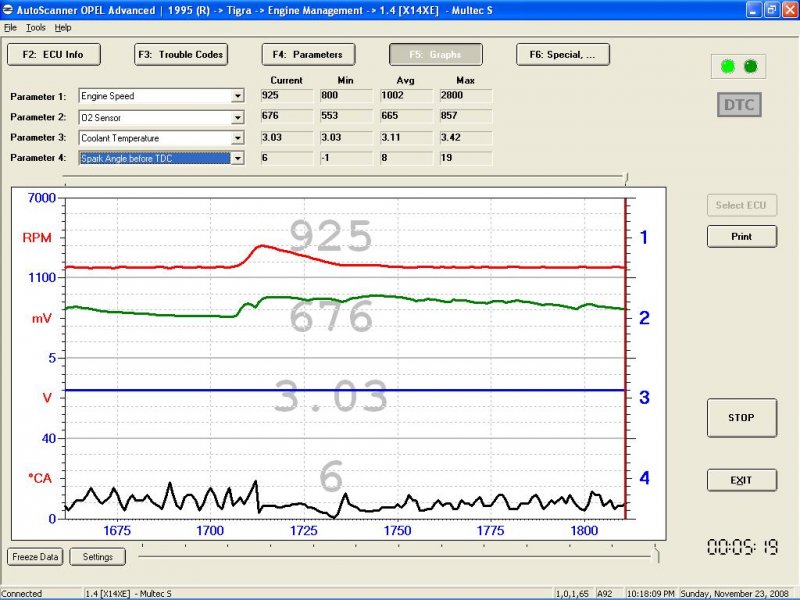The image size is (800, 600).
Task: Click the dark green status LED
Action: point(751,66)
